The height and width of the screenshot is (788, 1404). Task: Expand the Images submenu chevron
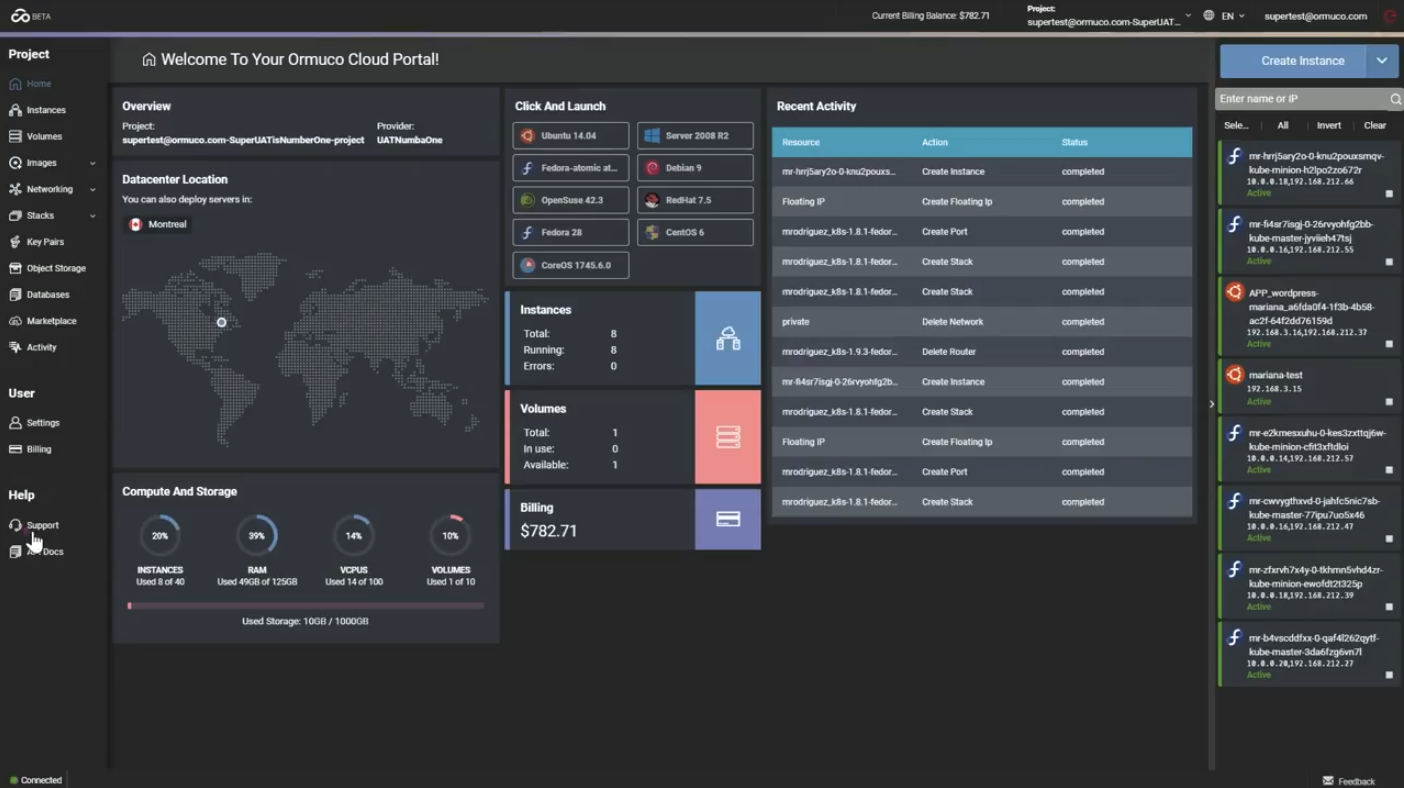tap(93, 163)
